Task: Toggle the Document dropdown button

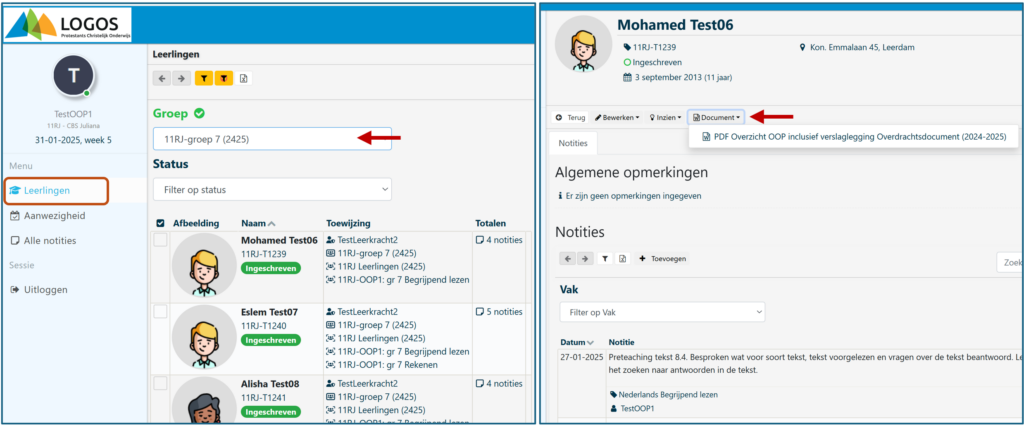Action: point(716,118)
